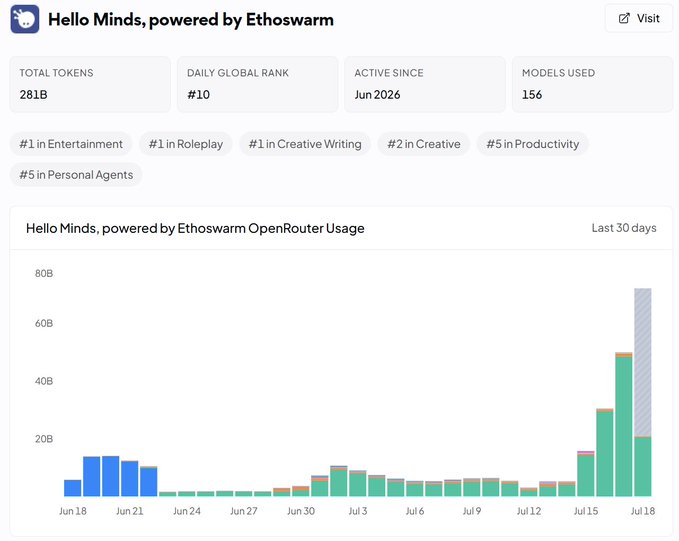Click the blue usage bar above the Jun 21 label

pos(129,478)
